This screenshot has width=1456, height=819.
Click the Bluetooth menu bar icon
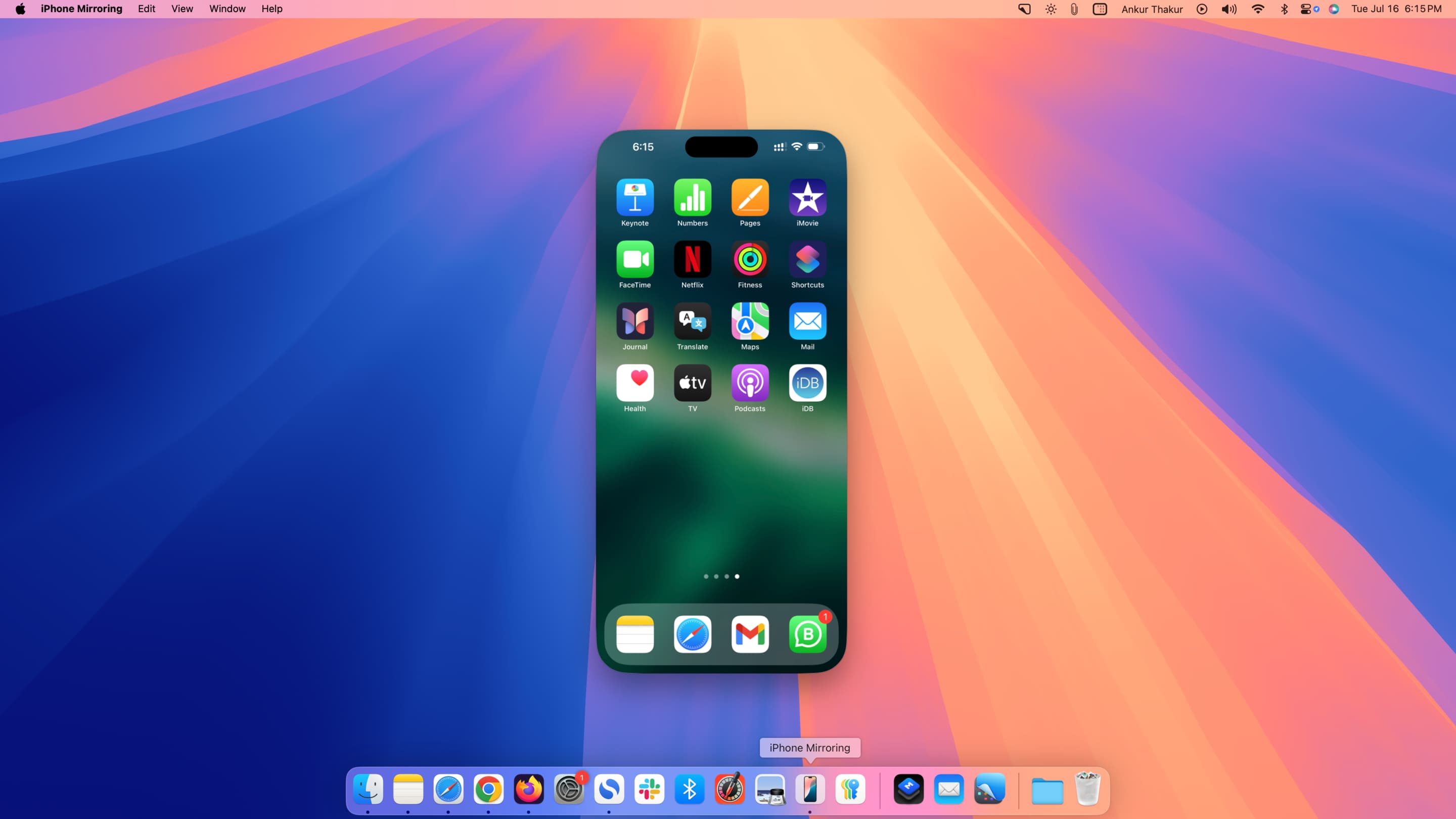1284,9
